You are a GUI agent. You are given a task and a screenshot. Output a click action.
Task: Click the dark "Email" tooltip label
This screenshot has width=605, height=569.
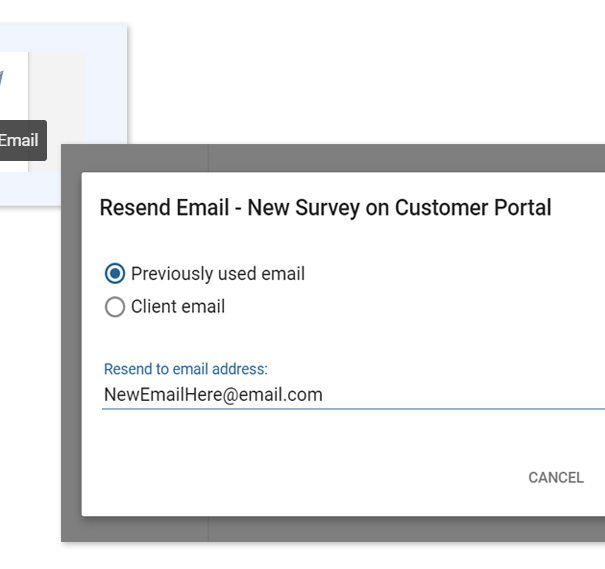coord(19,141)
